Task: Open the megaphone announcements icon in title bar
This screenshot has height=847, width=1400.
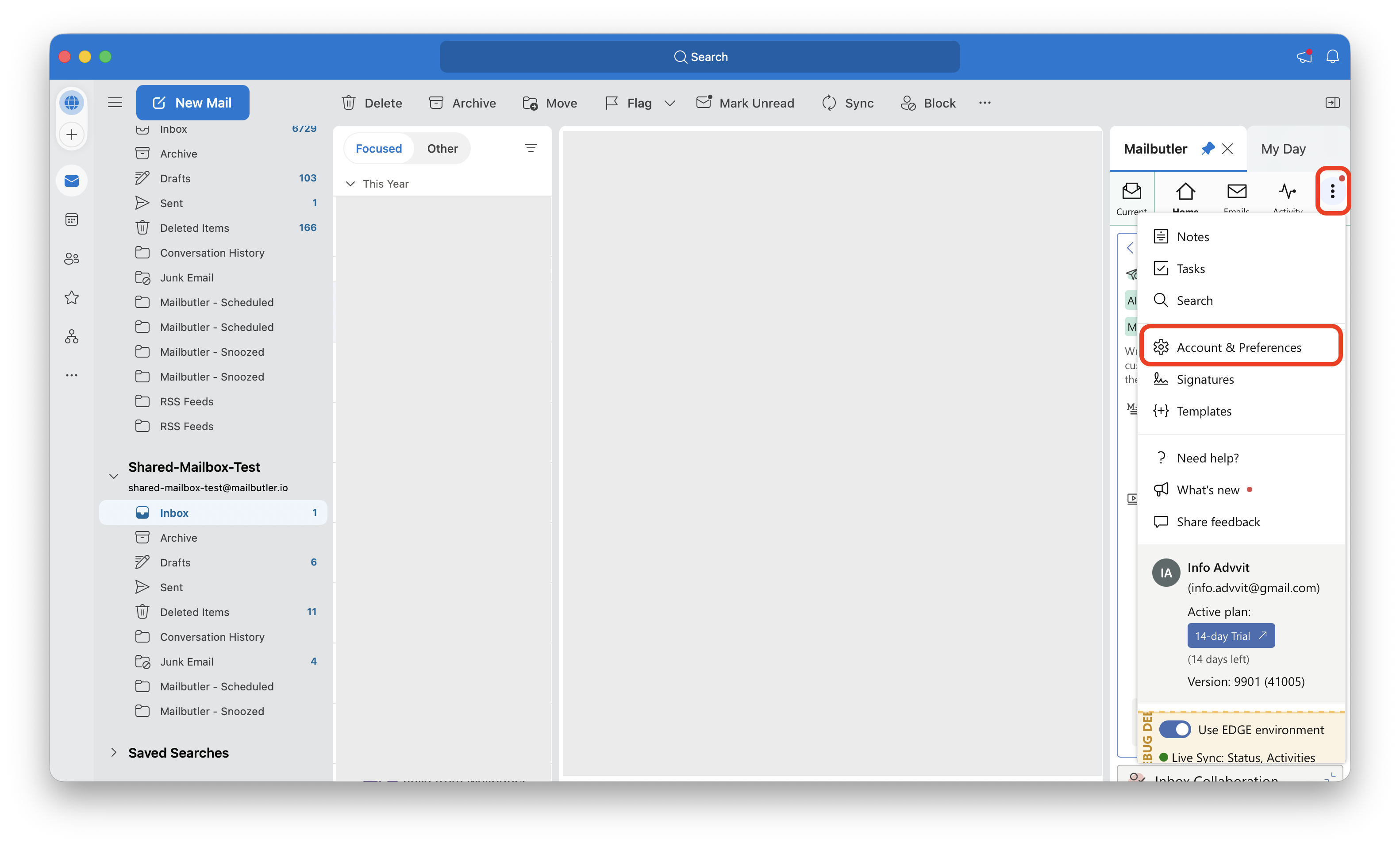Action: coord(1304,56)
